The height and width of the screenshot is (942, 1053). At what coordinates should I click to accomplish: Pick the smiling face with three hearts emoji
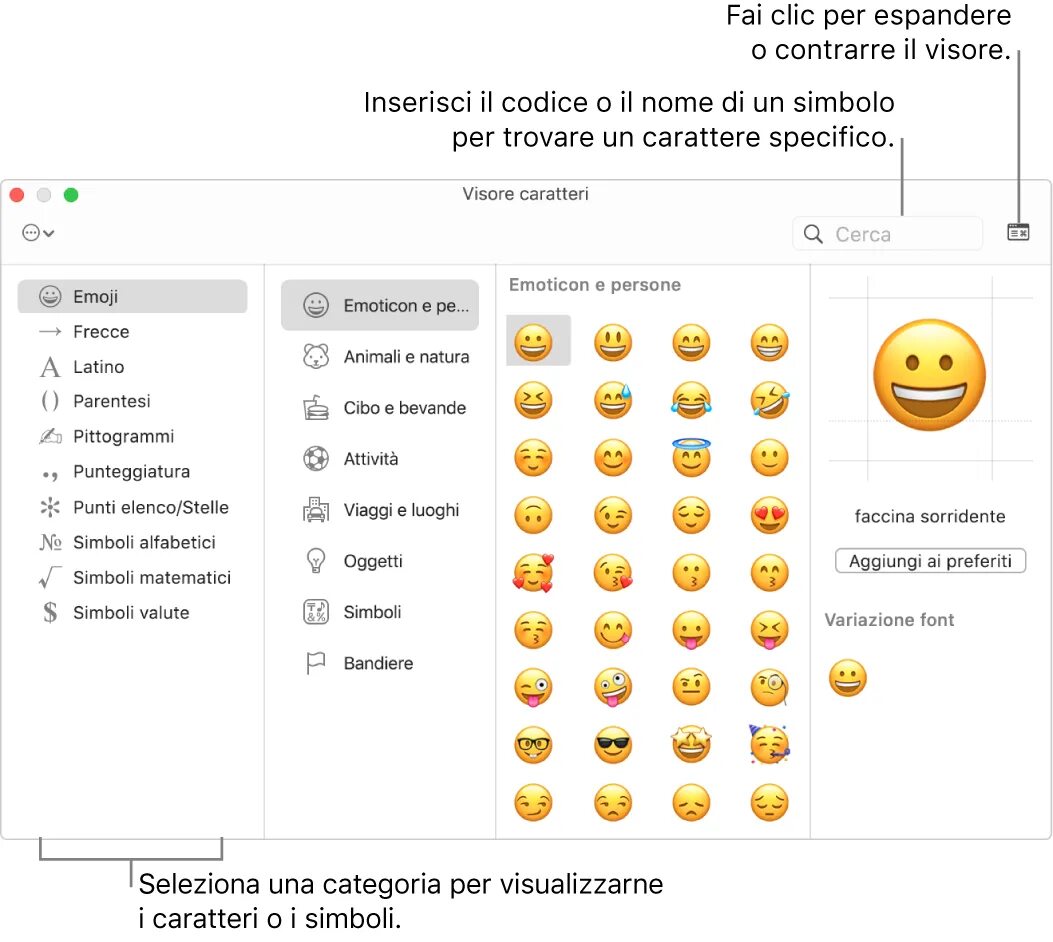click(533, 573)
